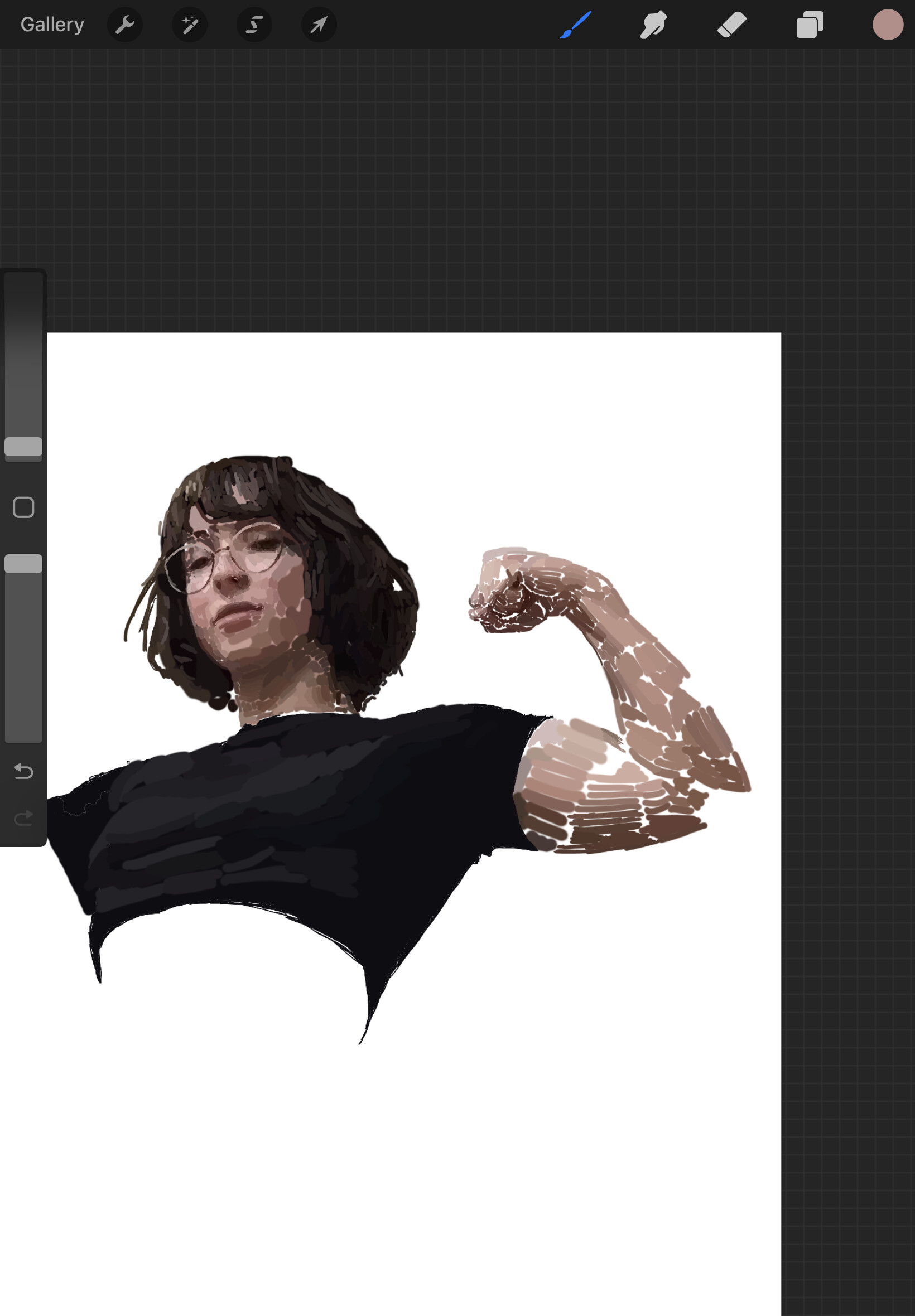Select the Transform arrow tool
915x1316 pixels.
click(x=318, y=24)
